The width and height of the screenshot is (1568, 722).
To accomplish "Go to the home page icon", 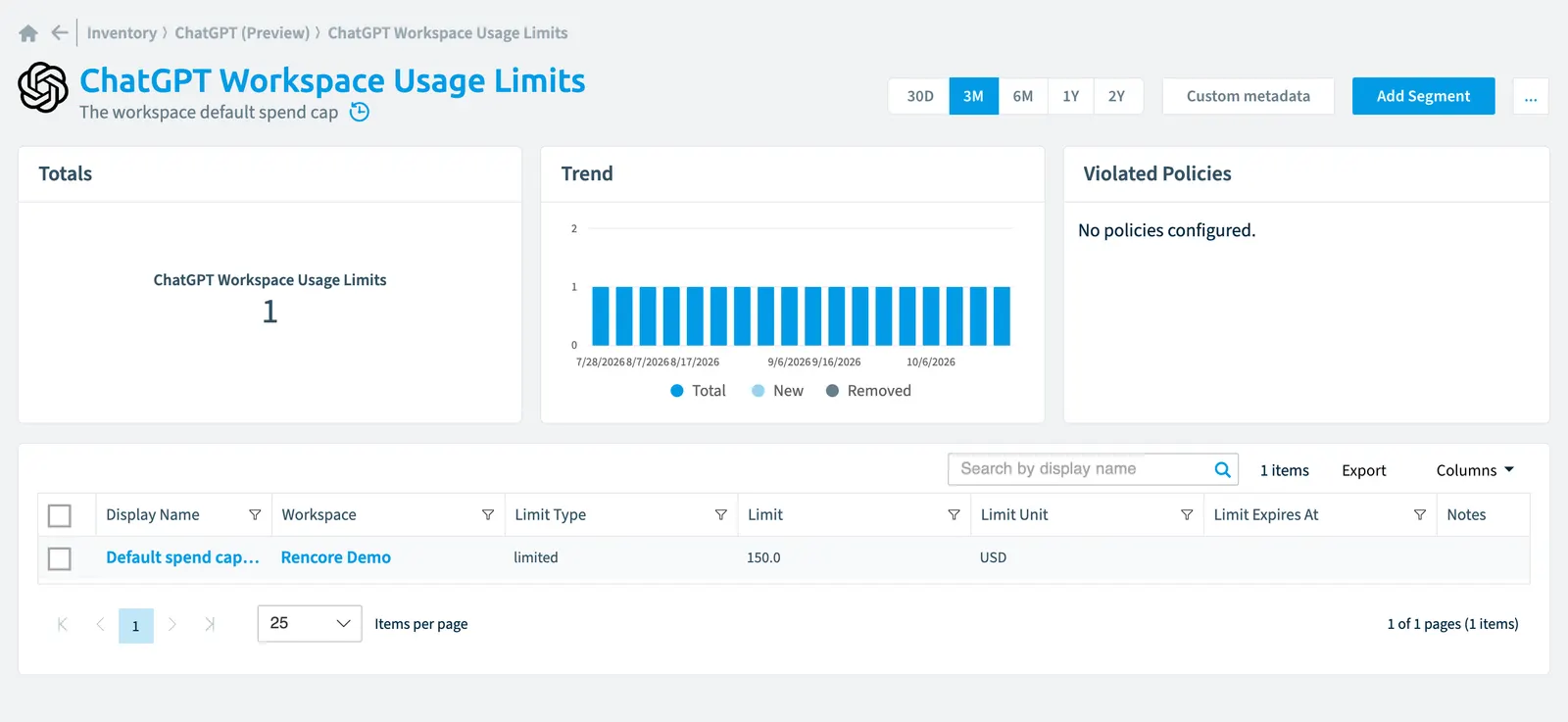I will [x=28, y=33].
